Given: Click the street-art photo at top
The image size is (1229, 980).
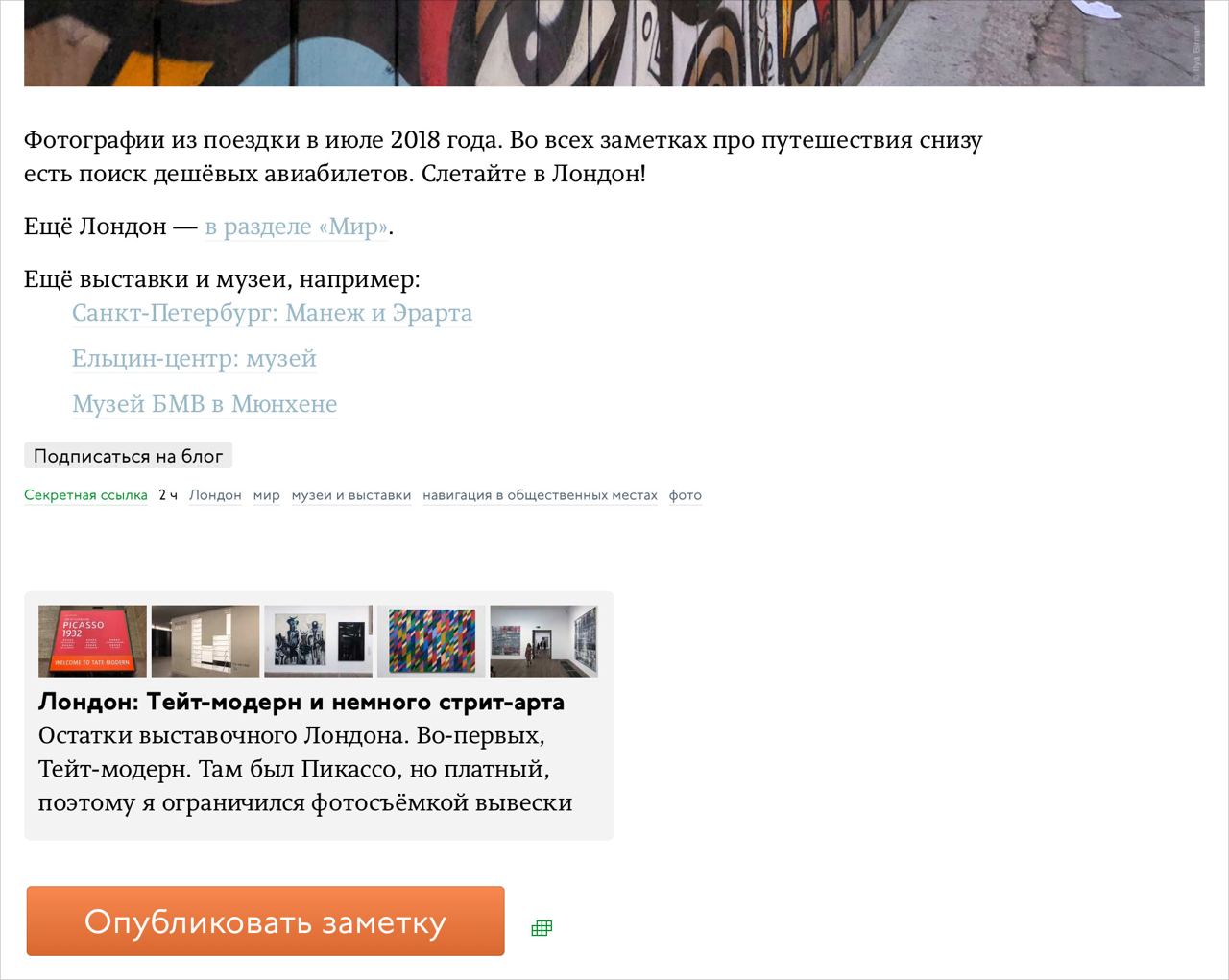Looking at the screenshot, I should click(x=614, y=43).
